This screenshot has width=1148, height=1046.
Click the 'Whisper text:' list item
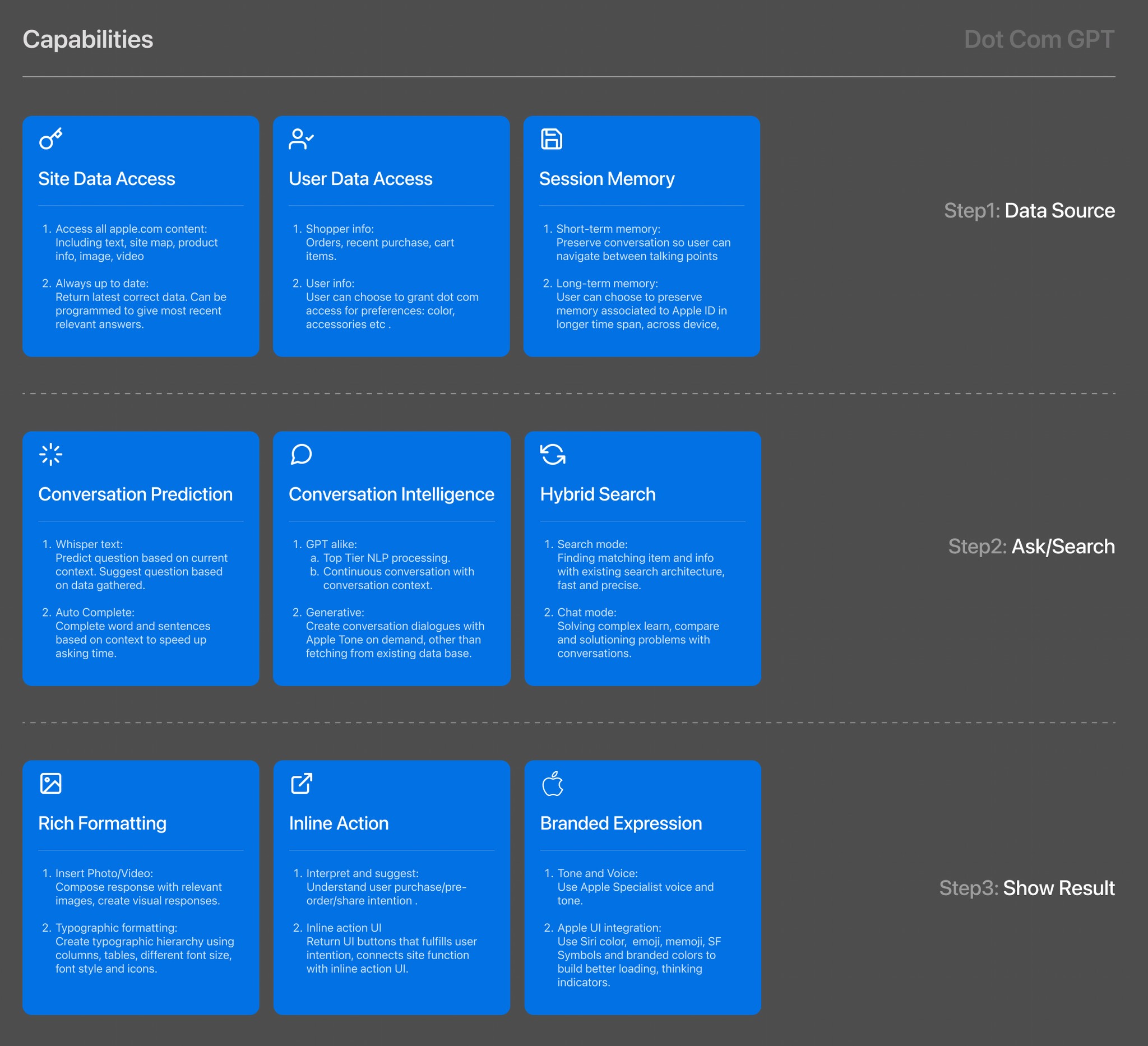pyautogui.click(x=89, y=544)
